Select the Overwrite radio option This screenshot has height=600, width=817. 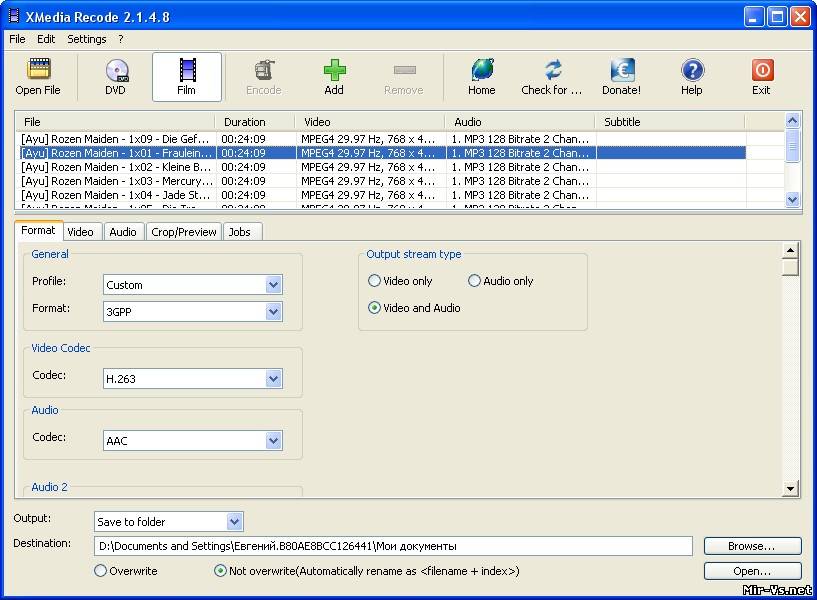point(100,571)
